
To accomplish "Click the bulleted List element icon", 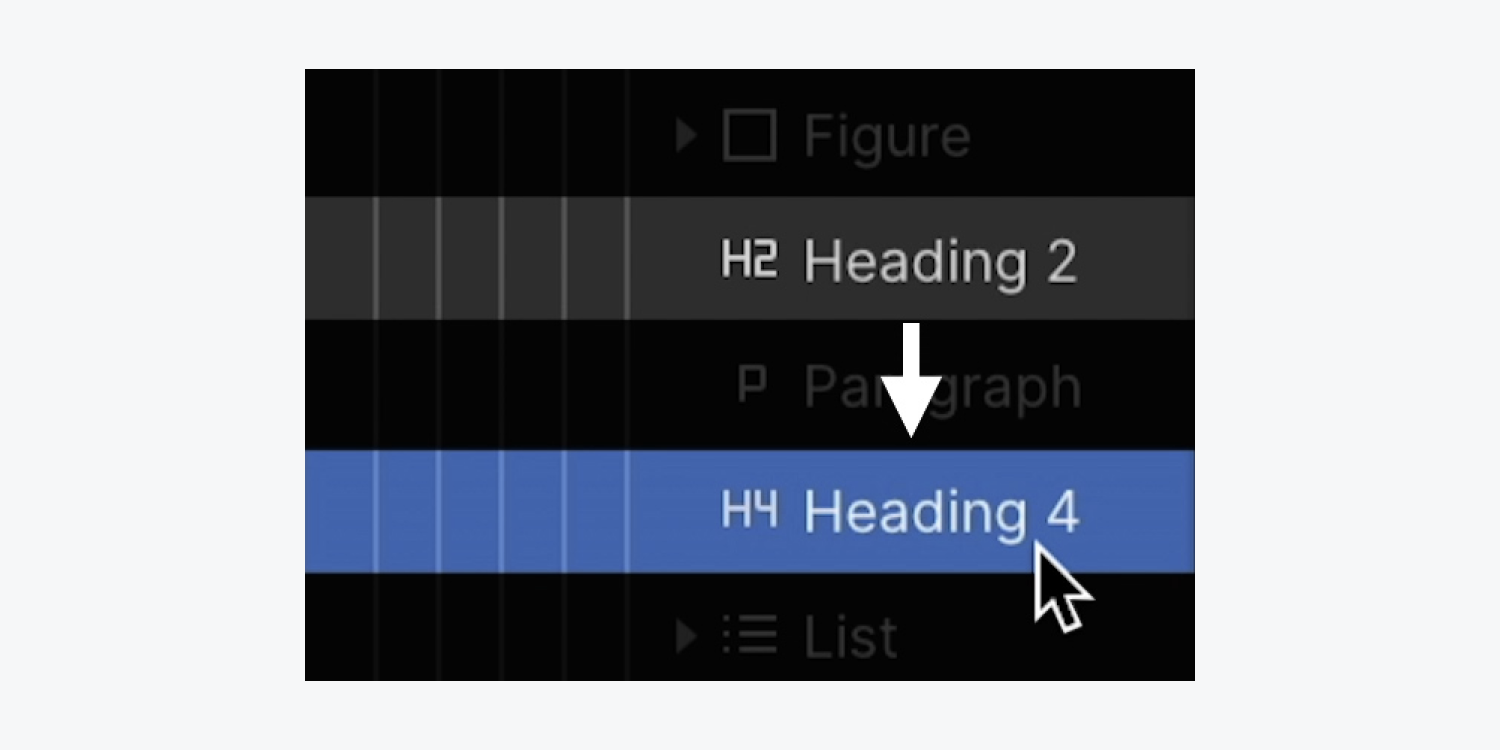I will 750,635.
